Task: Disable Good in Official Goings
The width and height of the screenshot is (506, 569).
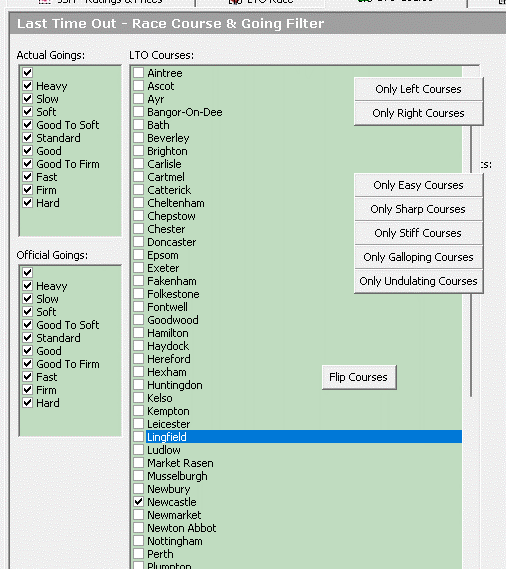Action: [28, 351]
